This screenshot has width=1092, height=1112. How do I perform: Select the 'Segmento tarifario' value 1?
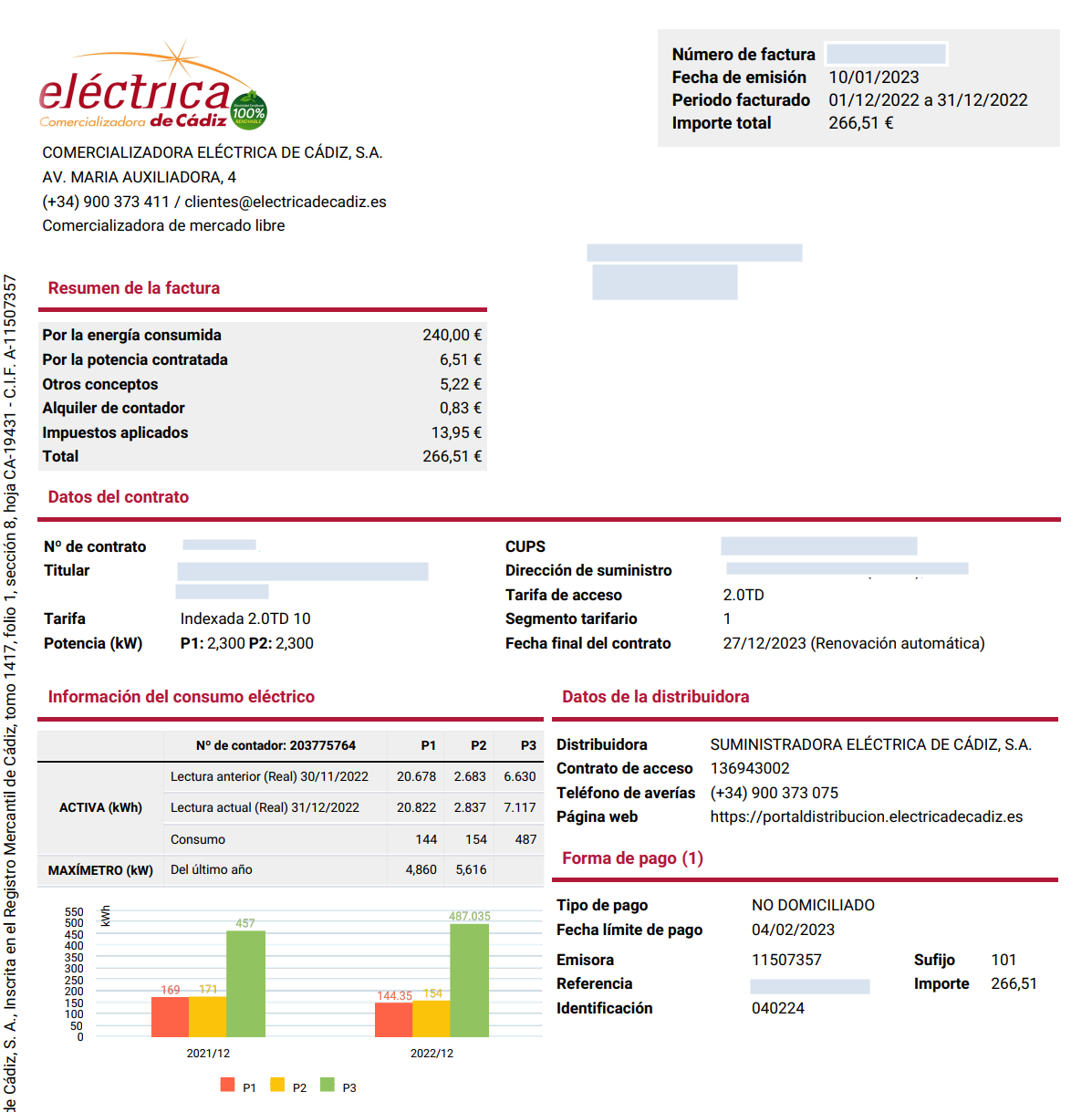(x=727, y=618)
